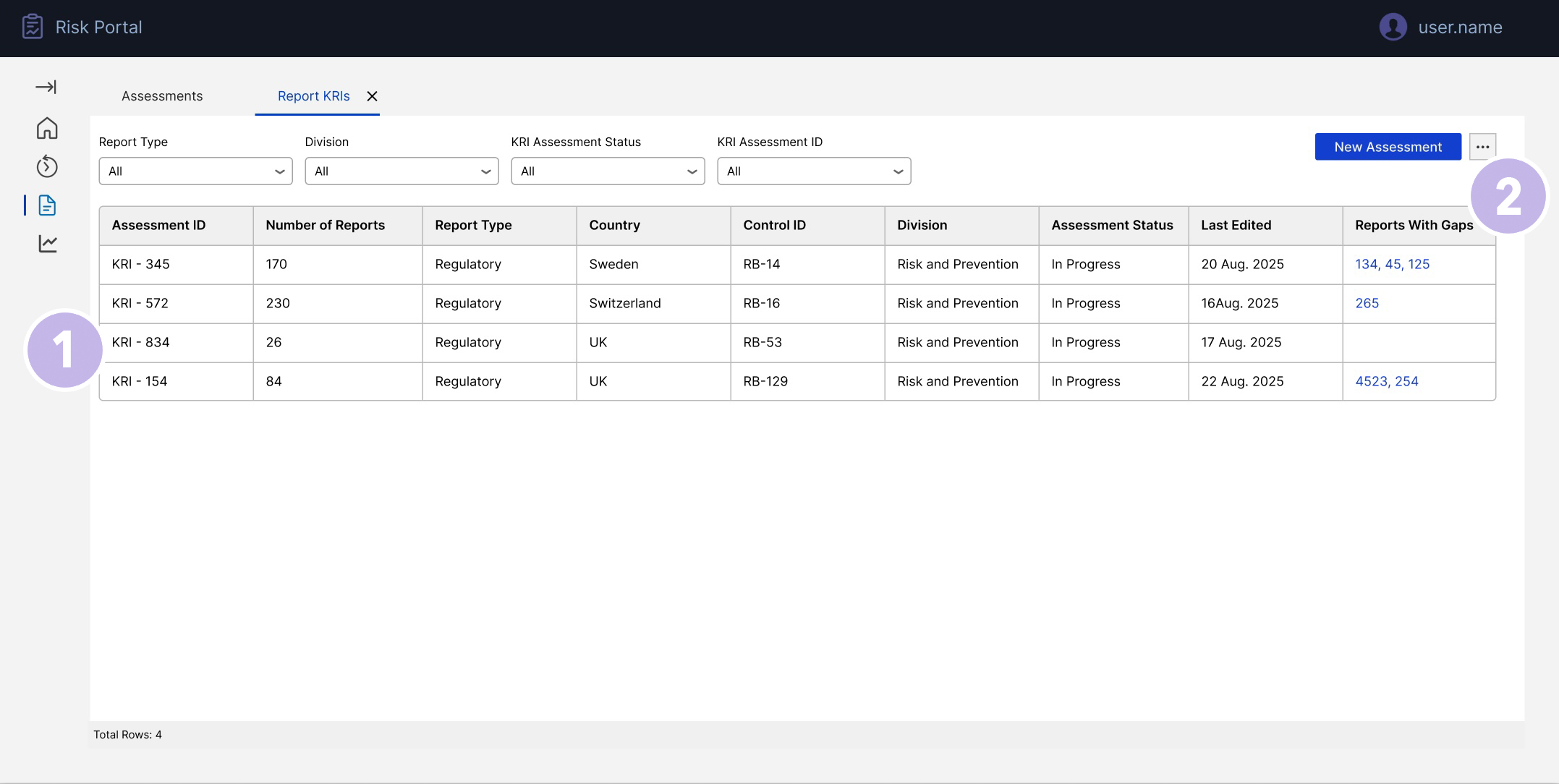Click the user.name label

tap(1460, 27)
